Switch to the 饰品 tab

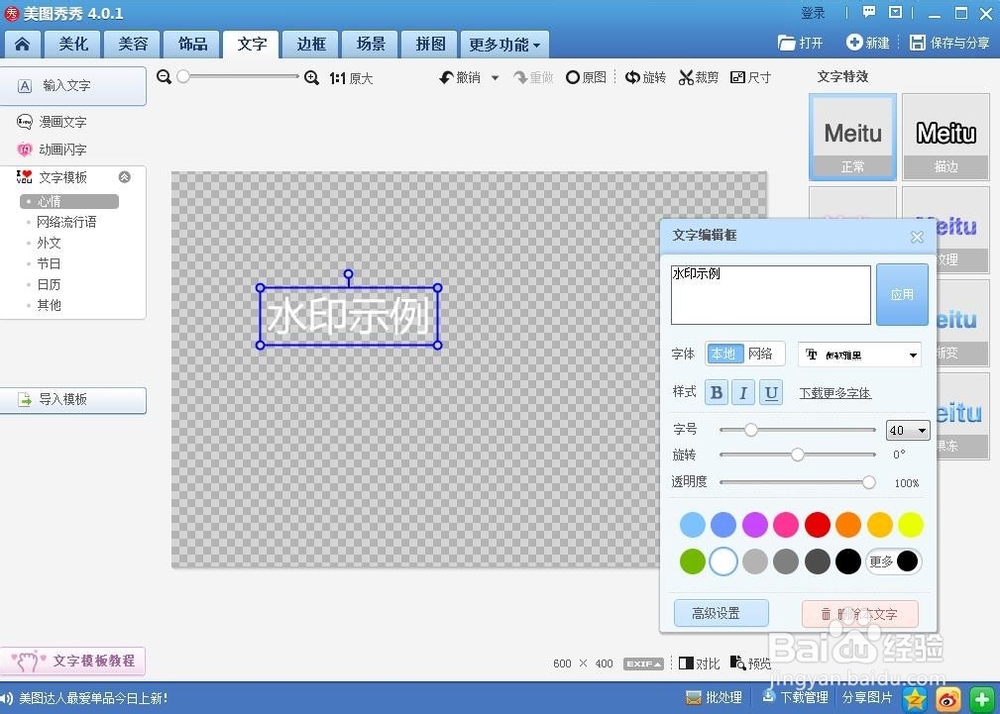pos(193,44)
